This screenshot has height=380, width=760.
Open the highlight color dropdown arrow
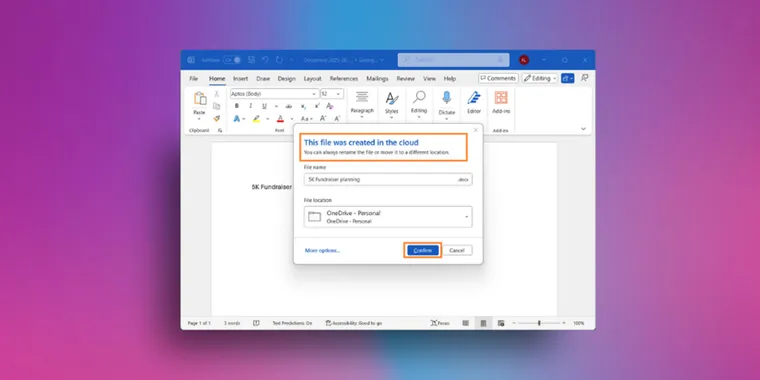coord(267,119)
